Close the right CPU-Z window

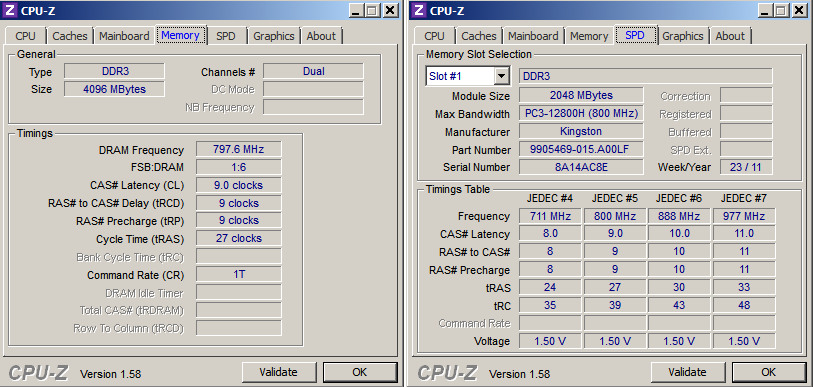(799, 10)
